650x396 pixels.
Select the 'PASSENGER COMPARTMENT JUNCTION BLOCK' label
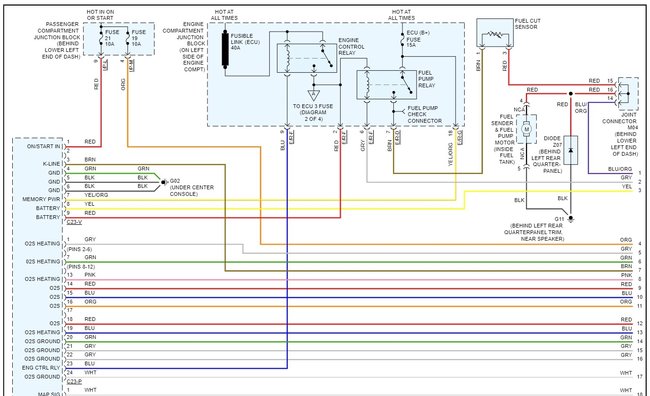click(x=56, y=40)
